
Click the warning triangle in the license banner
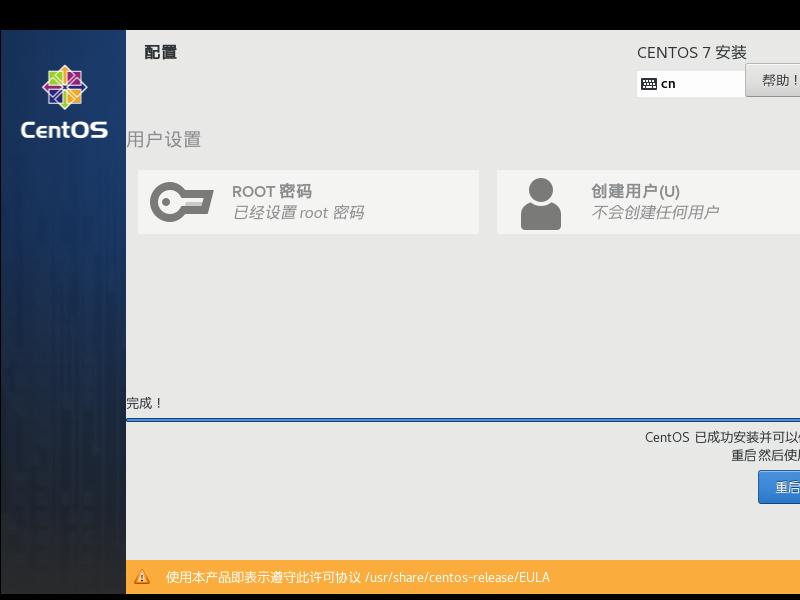143,577
